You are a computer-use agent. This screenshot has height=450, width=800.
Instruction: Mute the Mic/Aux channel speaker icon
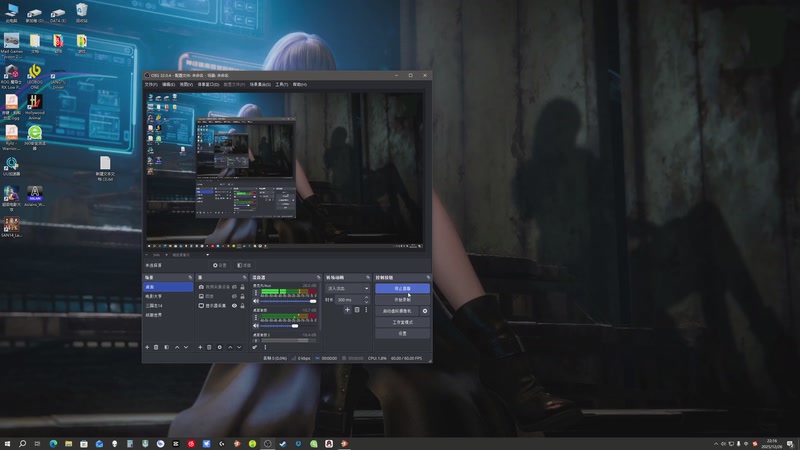click(x=256, y=301)
